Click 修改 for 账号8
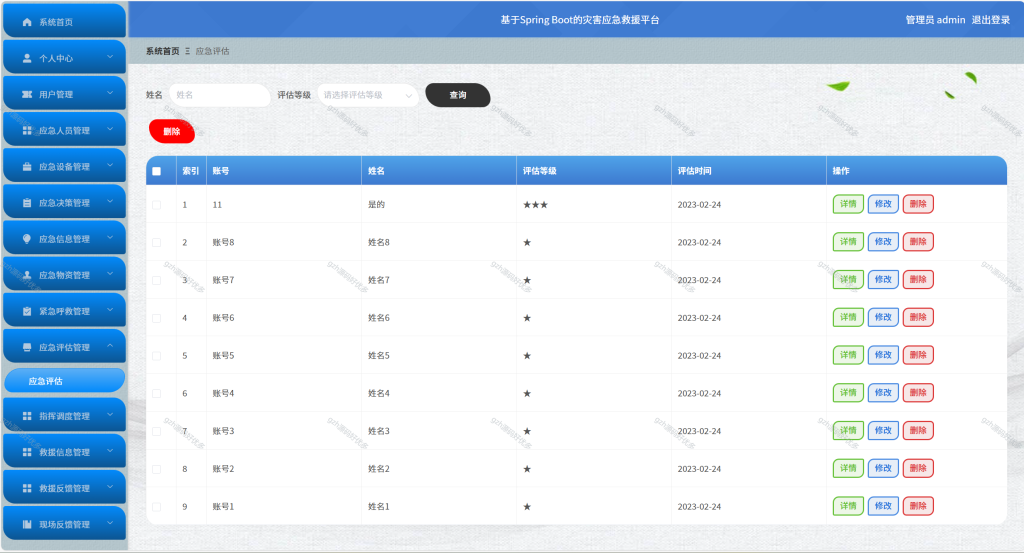 tap(883, 242)
